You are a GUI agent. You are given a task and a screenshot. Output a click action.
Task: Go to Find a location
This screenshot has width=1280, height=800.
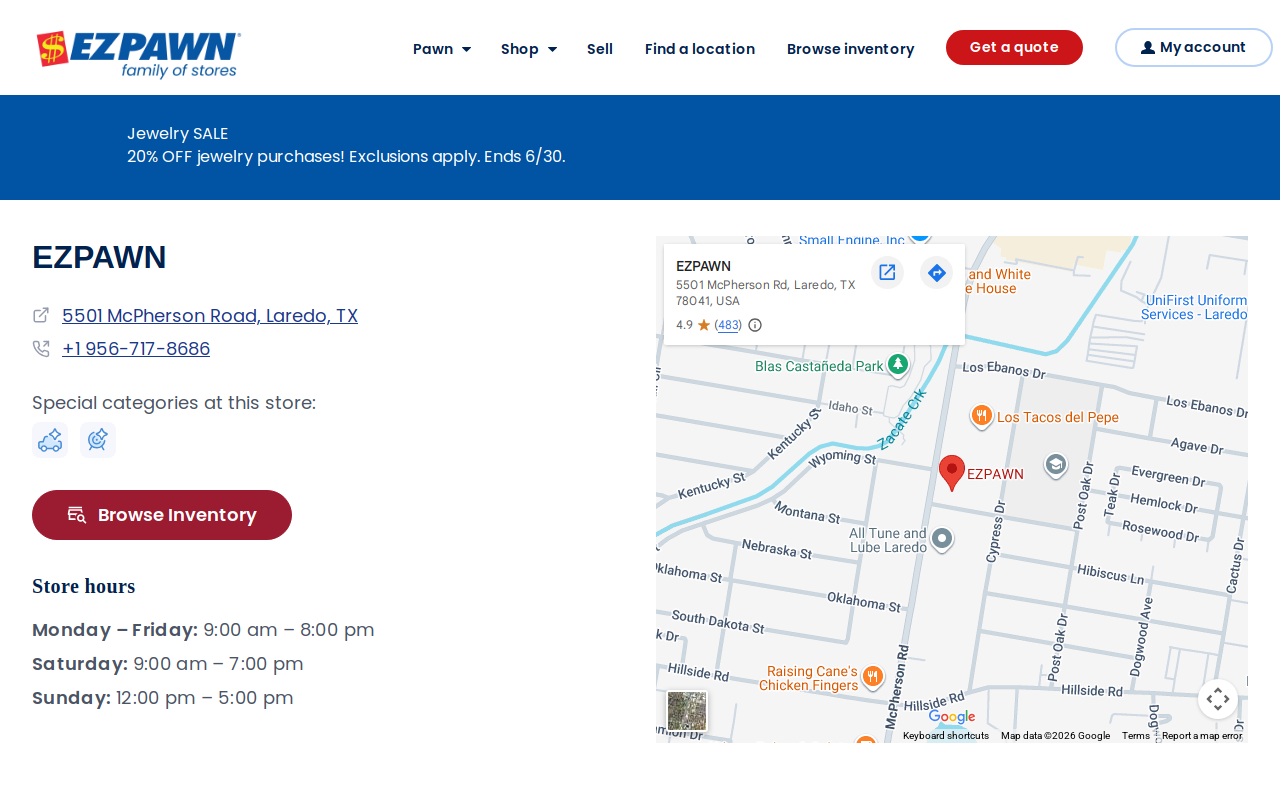tap(700, 49)
